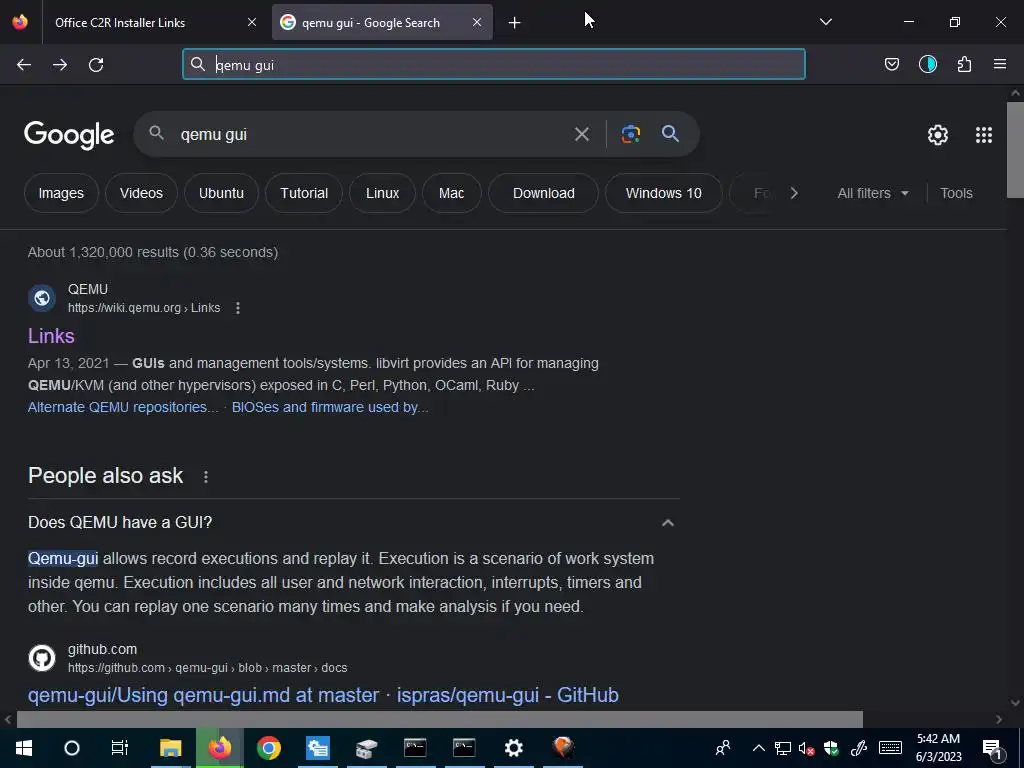
Task: Go back to the previous page
Action: 24,65
